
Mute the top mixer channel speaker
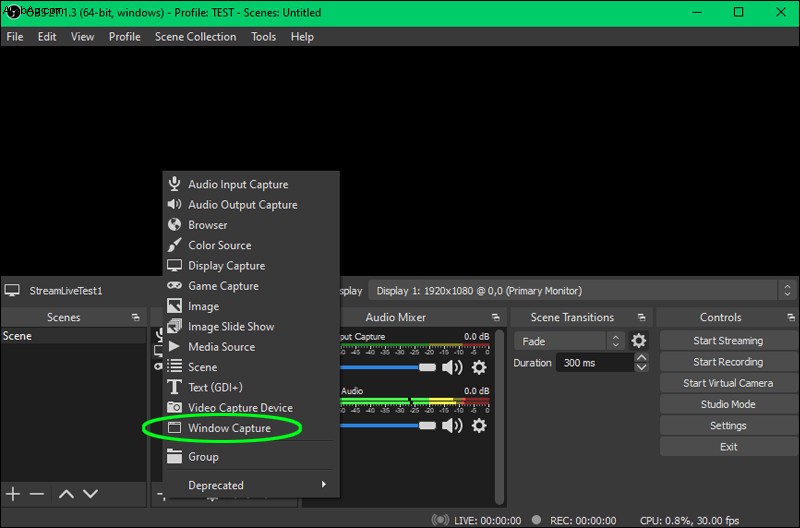click(452, 367)
